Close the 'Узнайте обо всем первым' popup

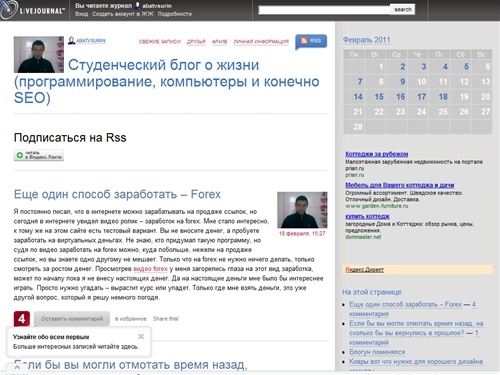[x=141, y=336]
